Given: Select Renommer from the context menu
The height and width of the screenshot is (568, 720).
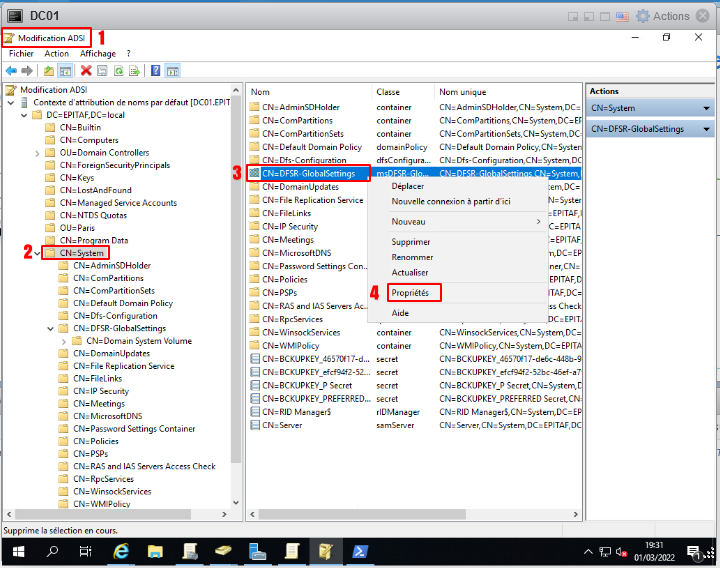Looking at the screenshot, I should (x=411, y=257).
